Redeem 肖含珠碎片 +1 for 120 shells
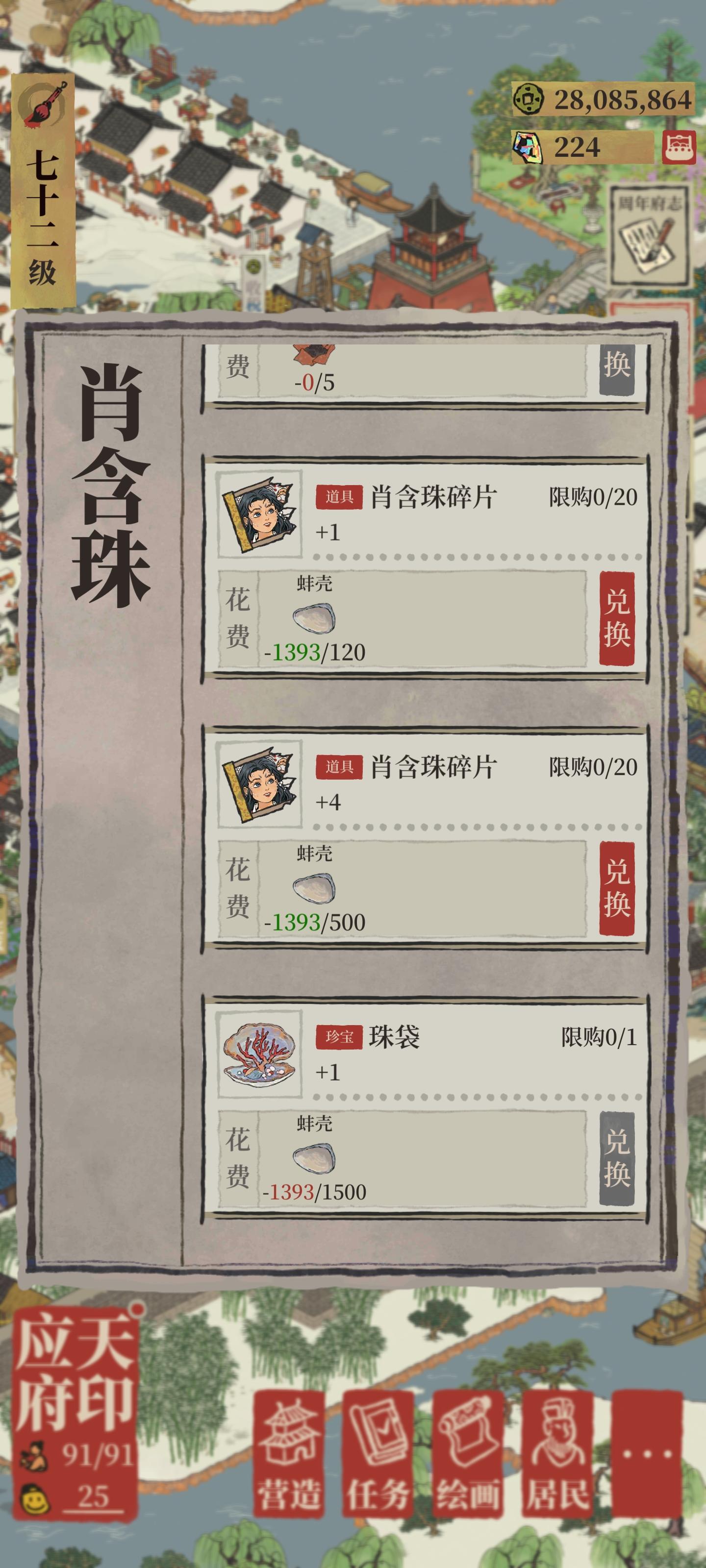 (x=616, y=618)
